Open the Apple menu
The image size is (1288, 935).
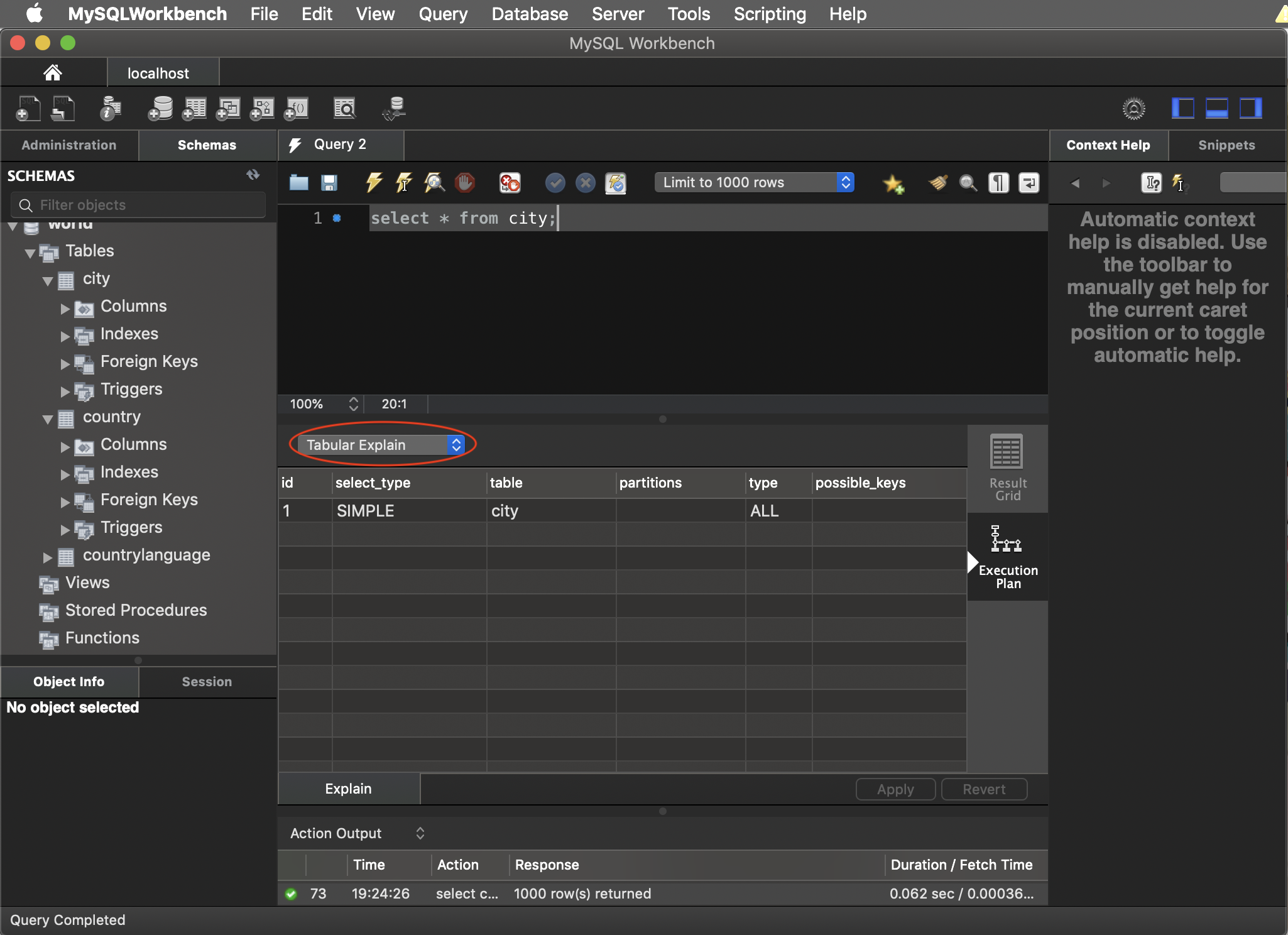click(x=35, y=13)
